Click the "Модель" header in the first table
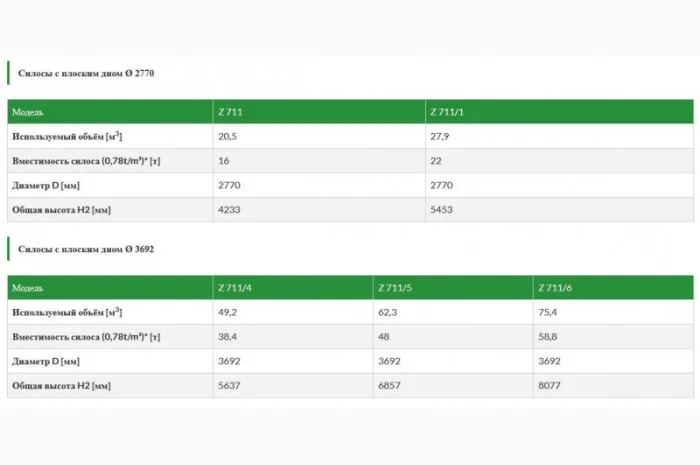The width and height of the screenshot is (700, 465). click(x=28, y=112)
